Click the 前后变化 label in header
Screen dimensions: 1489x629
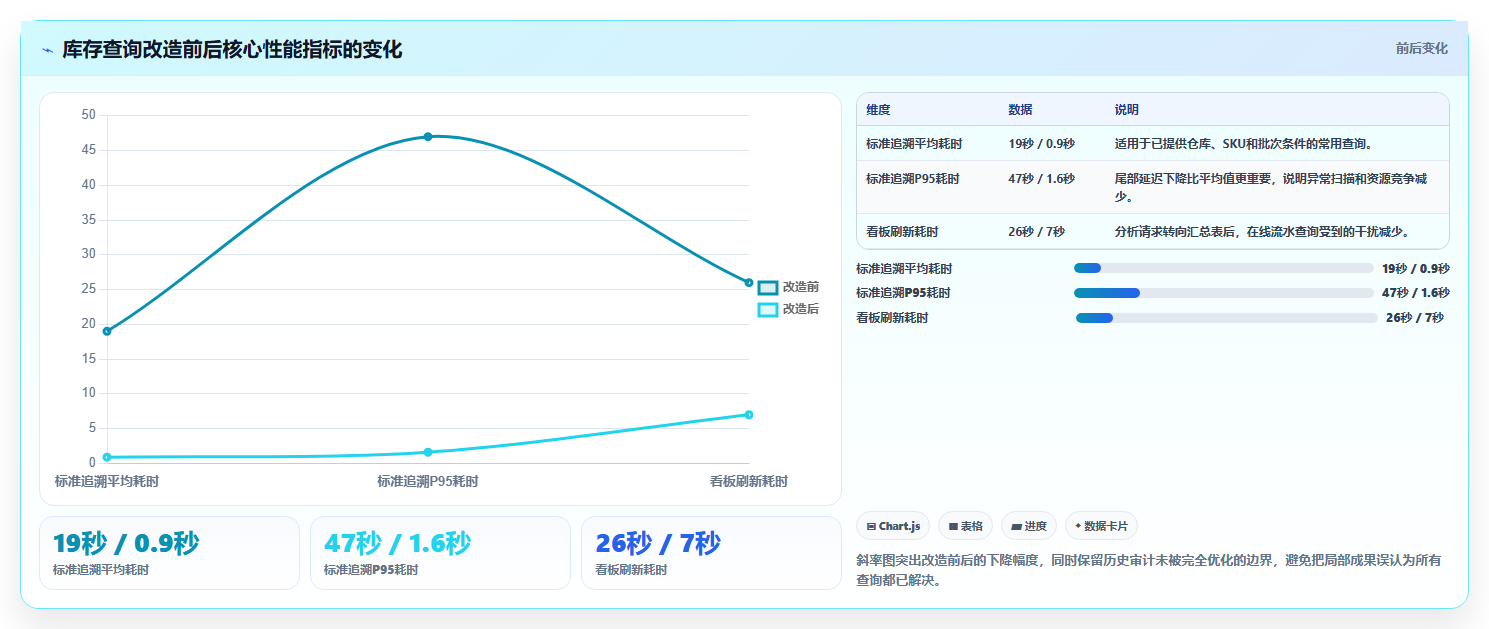click(x=1421, y=48)
